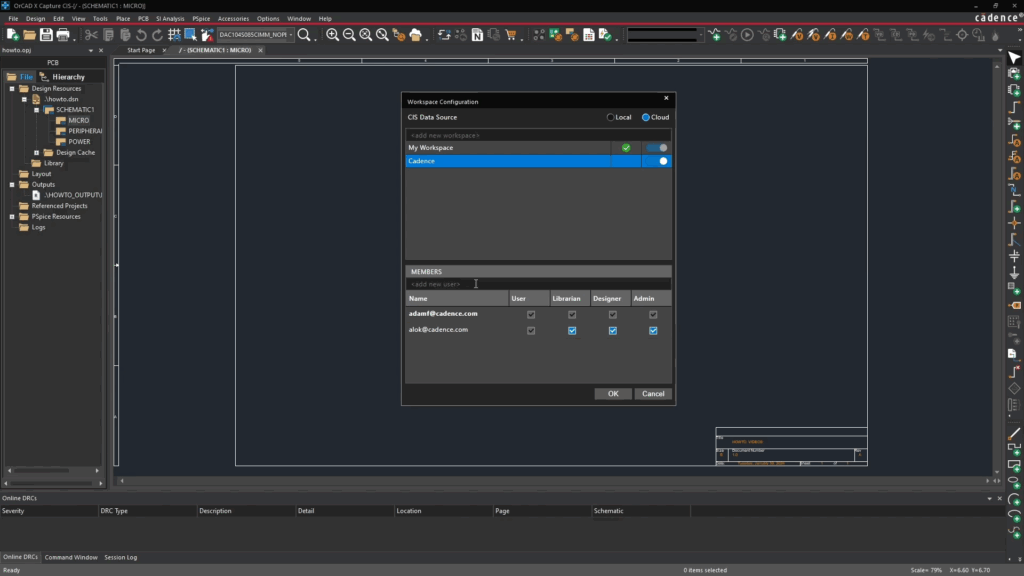Collapse the Outputs folder in tree
1024x576 pixels.
point(12,185)
